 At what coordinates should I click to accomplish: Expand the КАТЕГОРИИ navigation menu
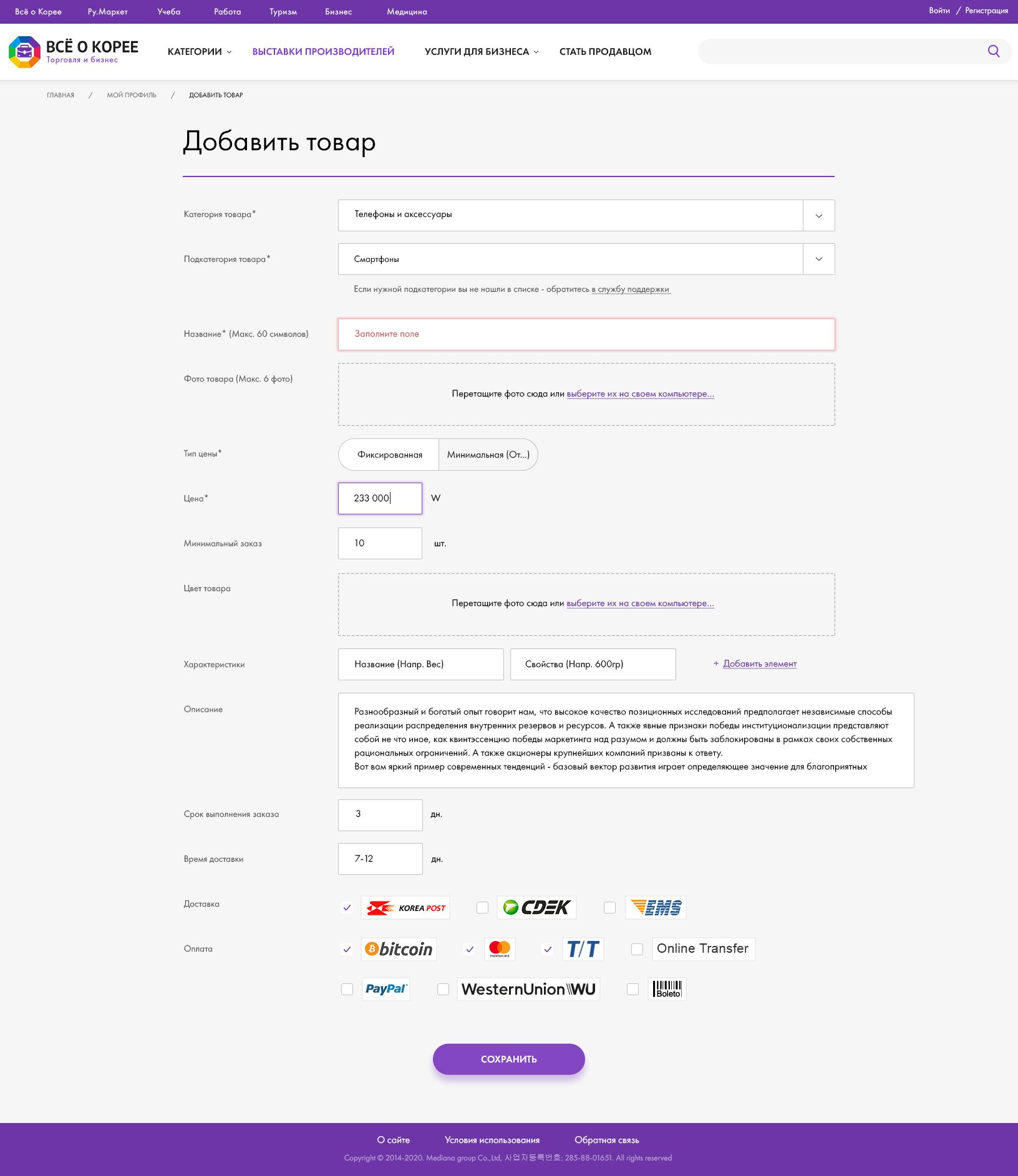[200, 52]
